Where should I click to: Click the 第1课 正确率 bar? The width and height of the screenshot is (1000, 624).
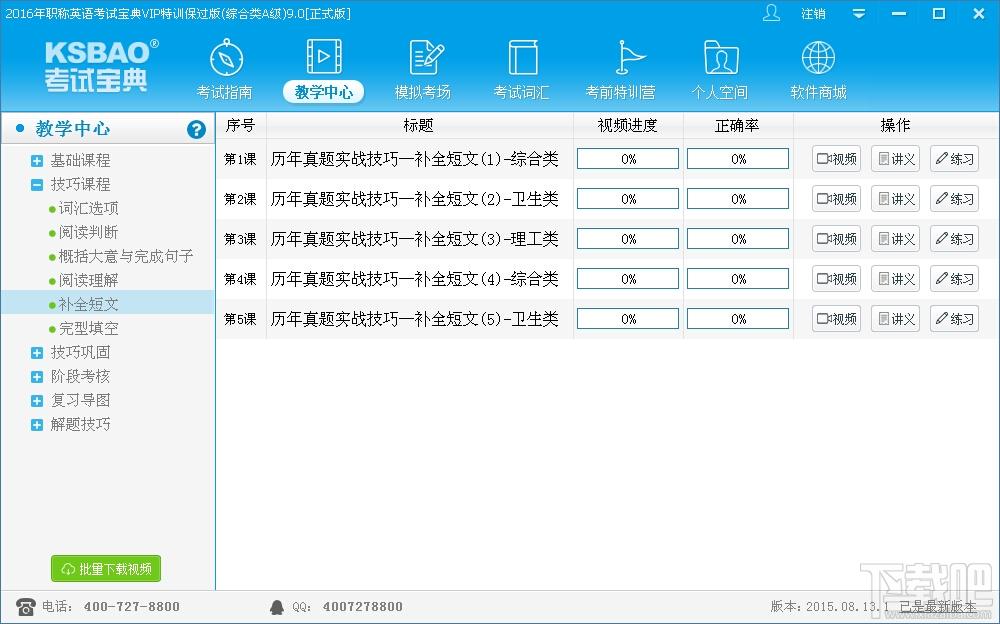(738, 159)
